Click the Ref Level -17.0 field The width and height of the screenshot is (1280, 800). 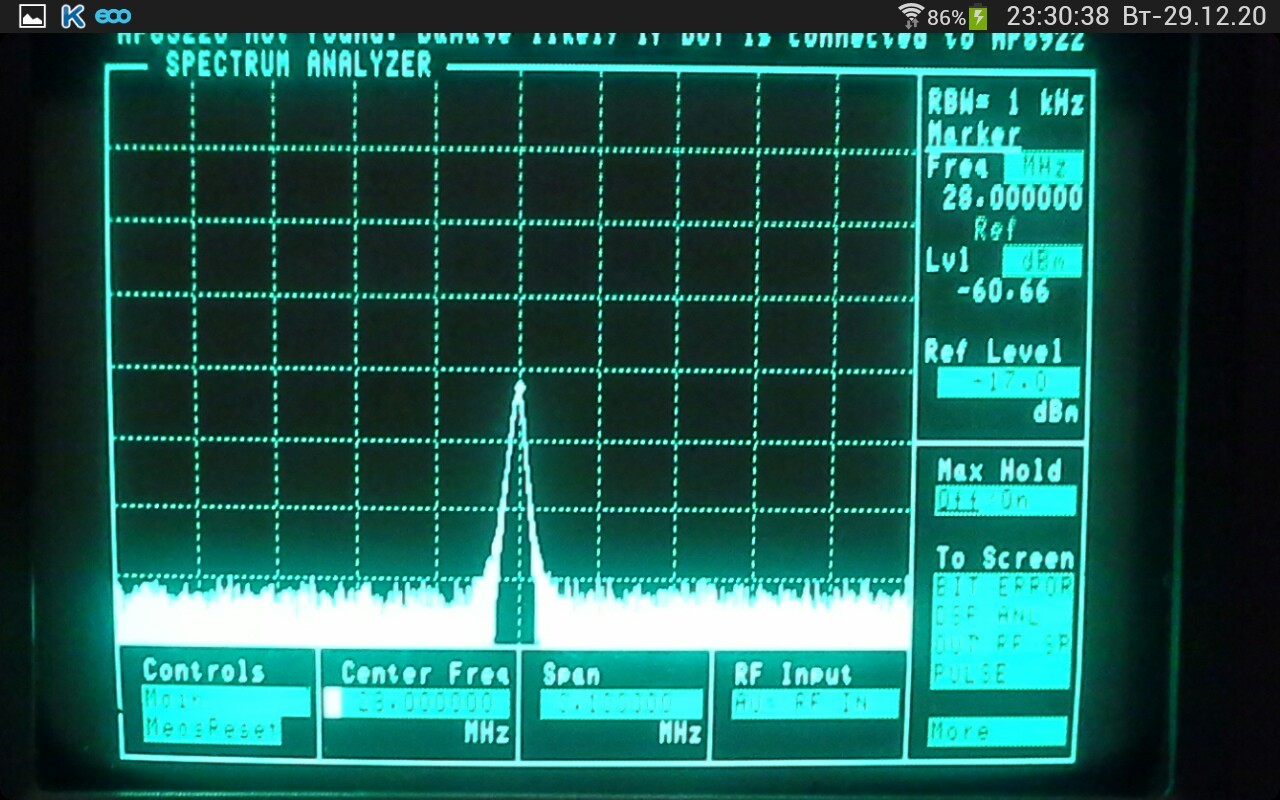pos(1008,382)
